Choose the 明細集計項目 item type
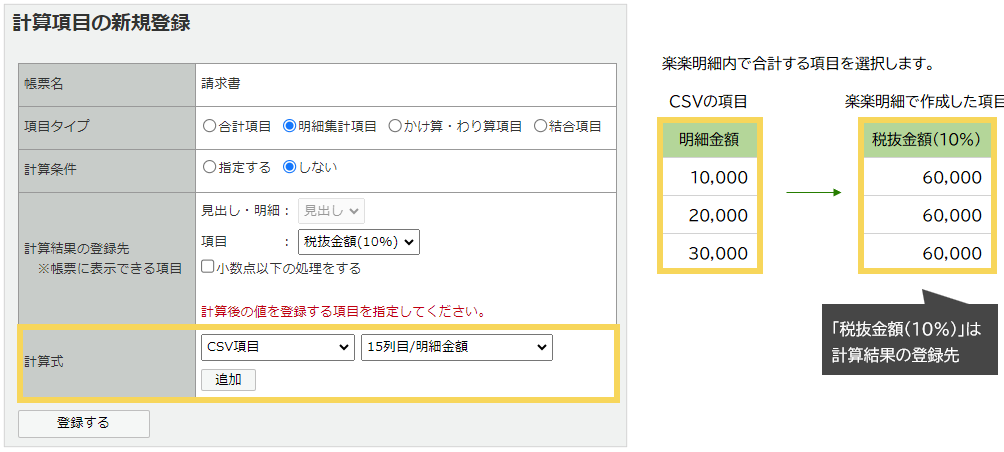Viewport: 1004px width, 452px height. [290, 126]
